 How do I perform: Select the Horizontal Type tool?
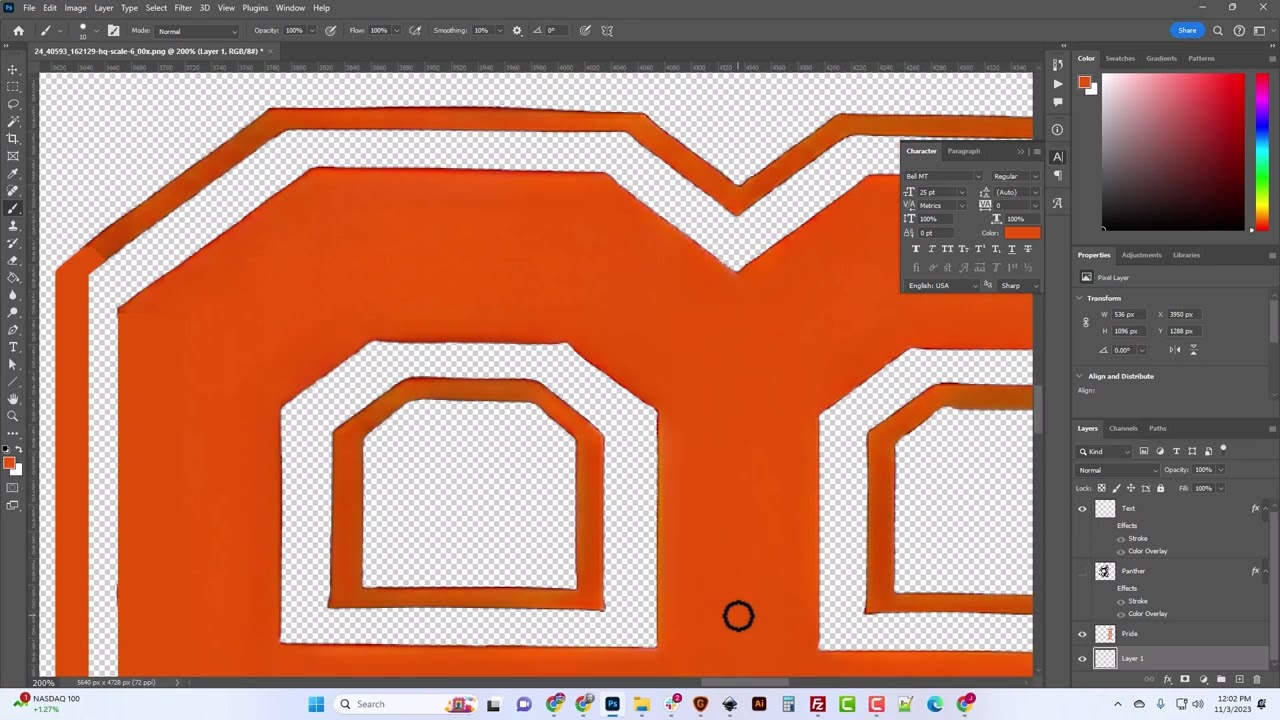tap(13, 347)
